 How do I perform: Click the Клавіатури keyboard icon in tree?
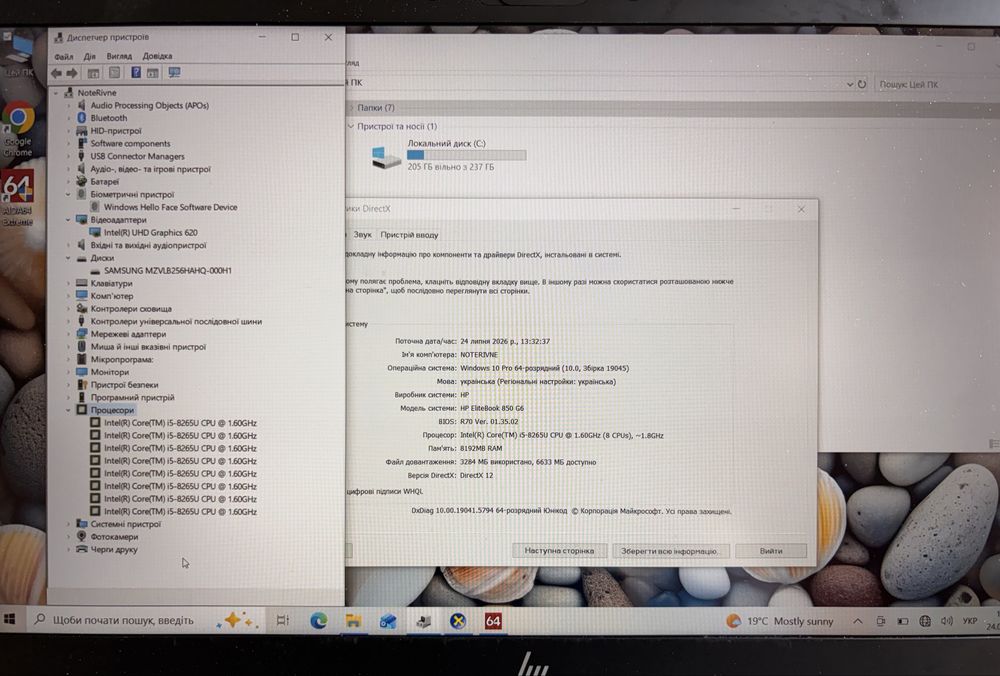pyautogui.click(x=82, y=283)
